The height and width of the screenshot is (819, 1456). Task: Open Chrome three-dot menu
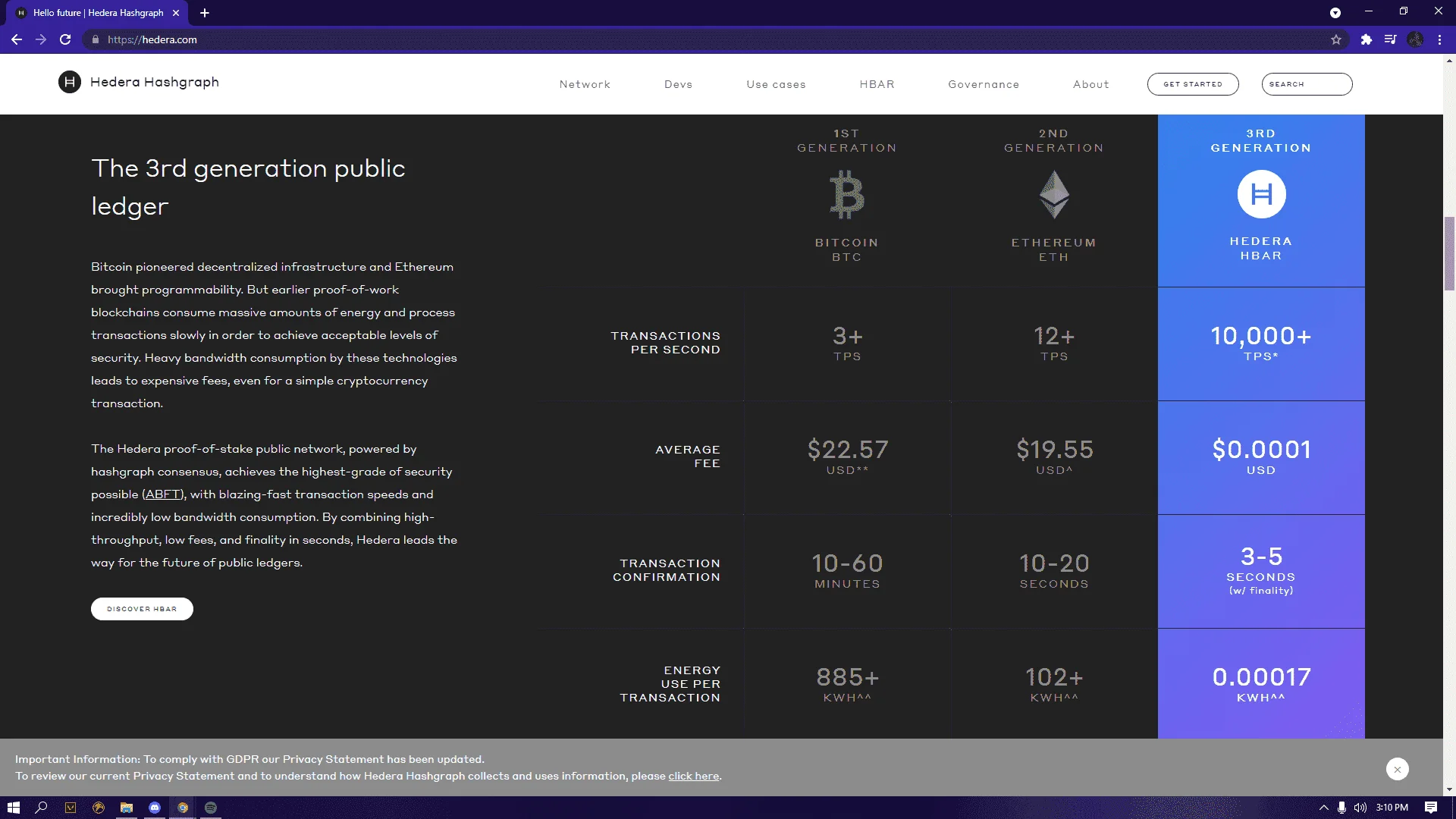click(x=1439, y=39)
